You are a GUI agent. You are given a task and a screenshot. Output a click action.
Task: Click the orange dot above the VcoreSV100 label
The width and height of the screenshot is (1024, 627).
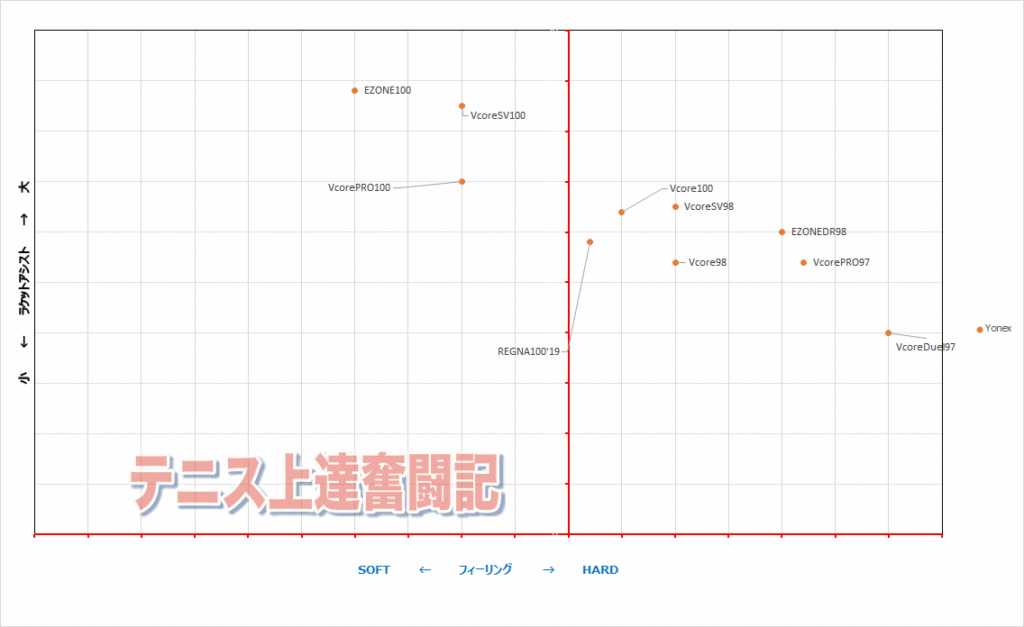pos(462,106)
